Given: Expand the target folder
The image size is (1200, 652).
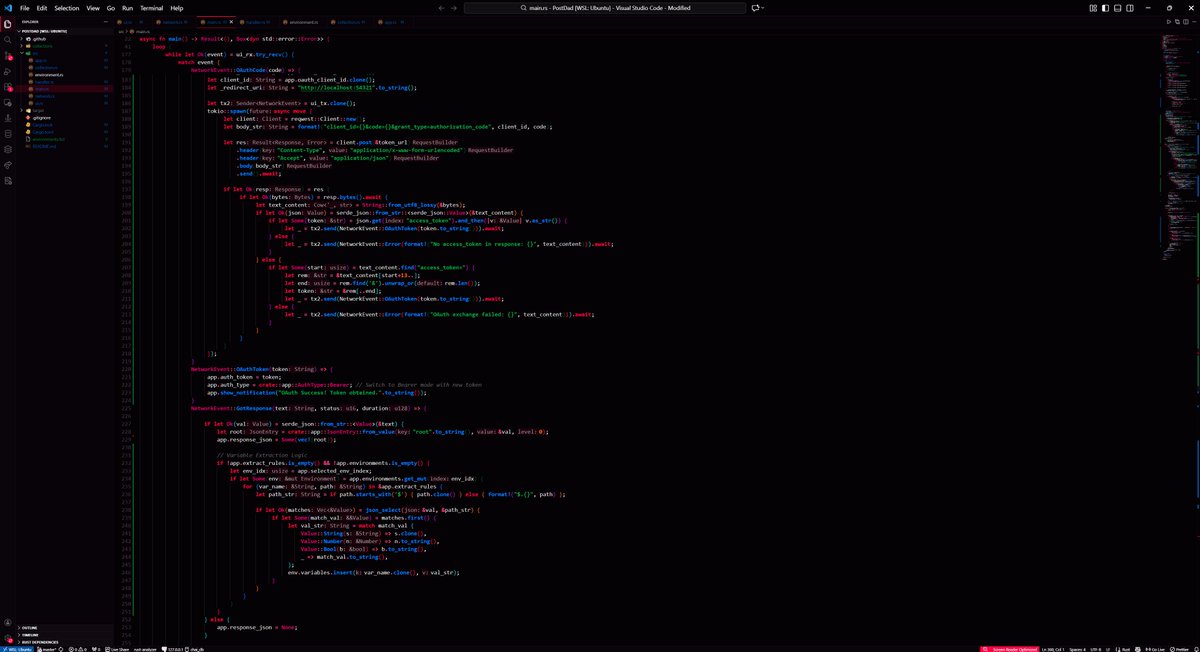Looking at the screenshot, I should pyautogui.click(x=65, y=110).
